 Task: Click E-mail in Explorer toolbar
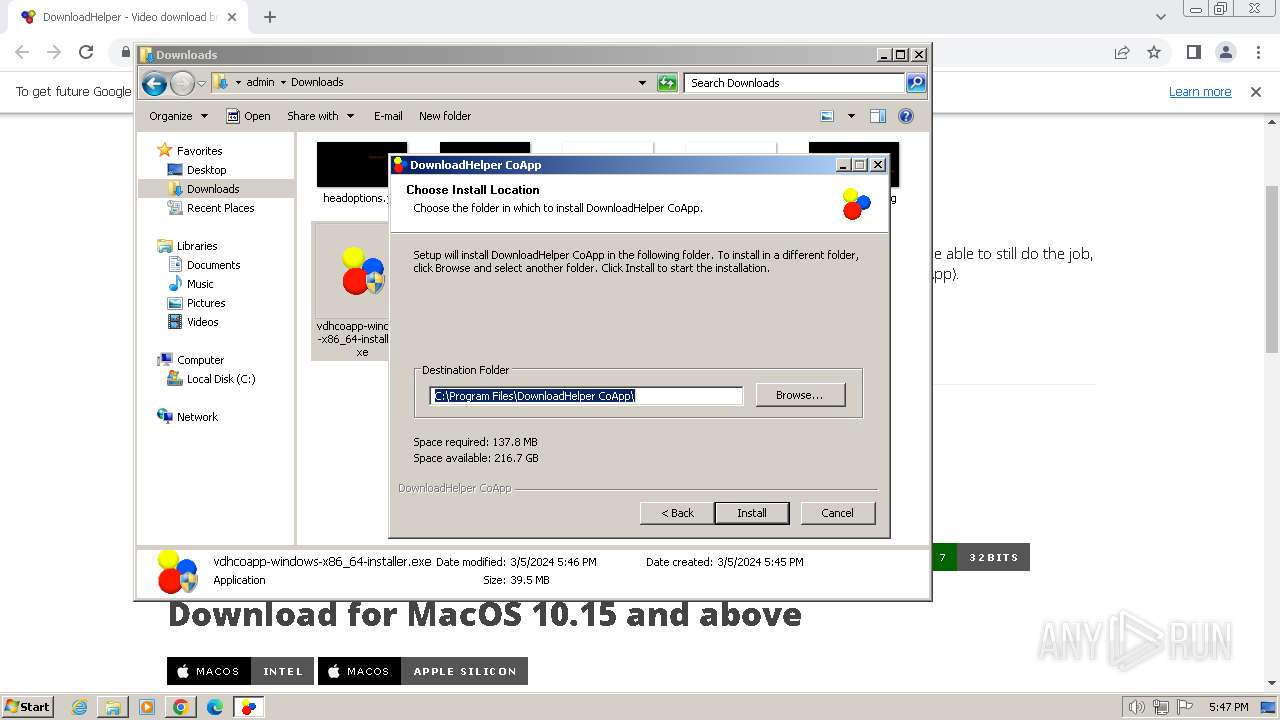point(388,116)
